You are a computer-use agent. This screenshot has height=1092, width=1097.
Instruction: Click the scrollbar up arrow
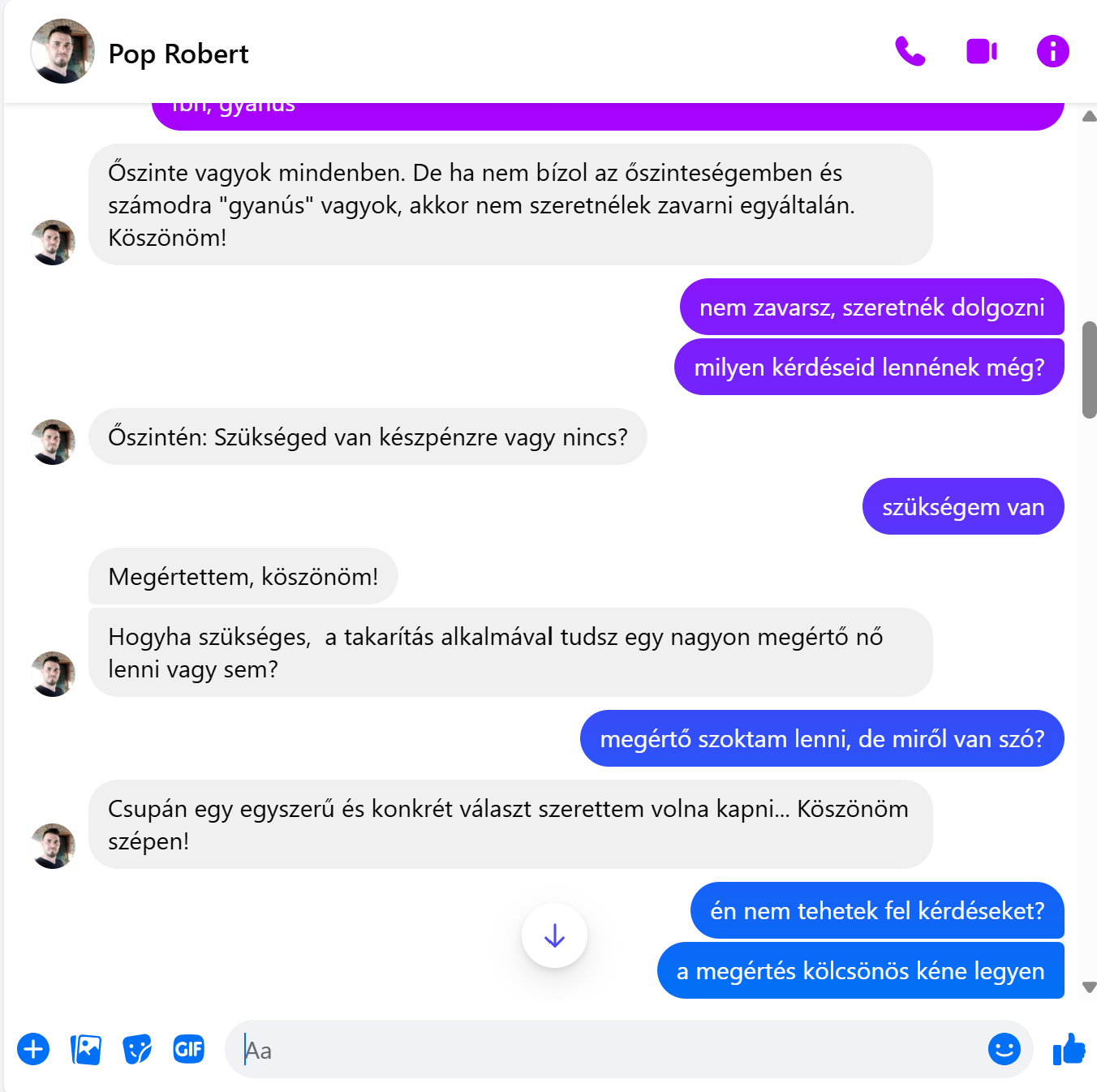click(1090, 116)
